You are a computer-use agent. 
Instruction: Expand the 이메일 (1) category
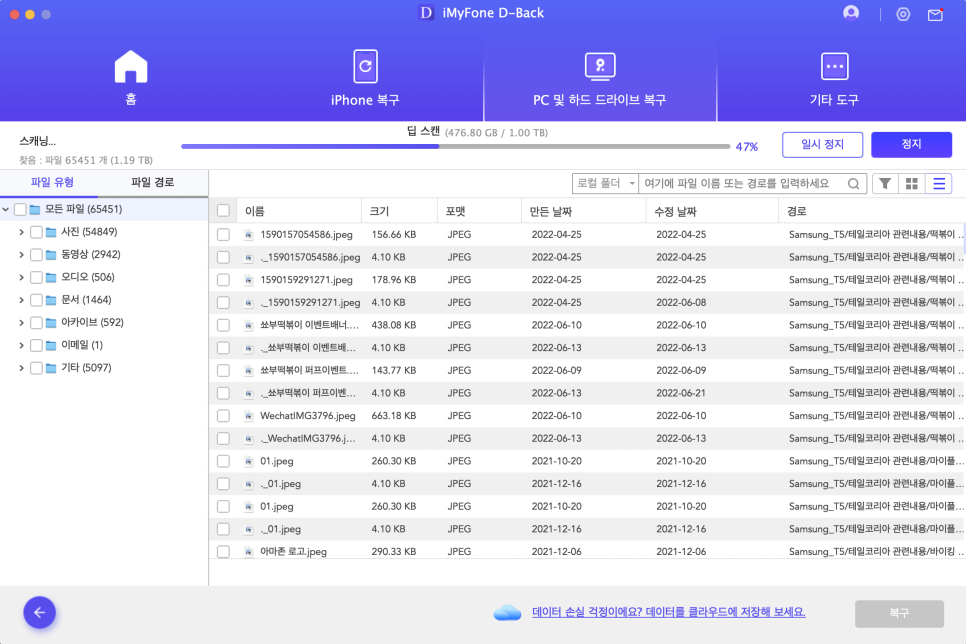tap(22, 346)
